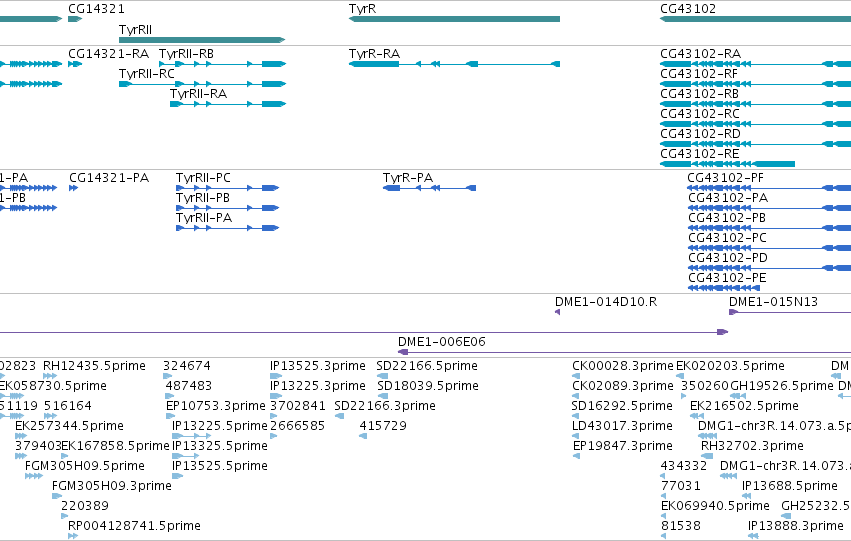Select the RP004128741.5prime EST label
The width and height of the screenshot is (851, 541).
tap(134, 527)
